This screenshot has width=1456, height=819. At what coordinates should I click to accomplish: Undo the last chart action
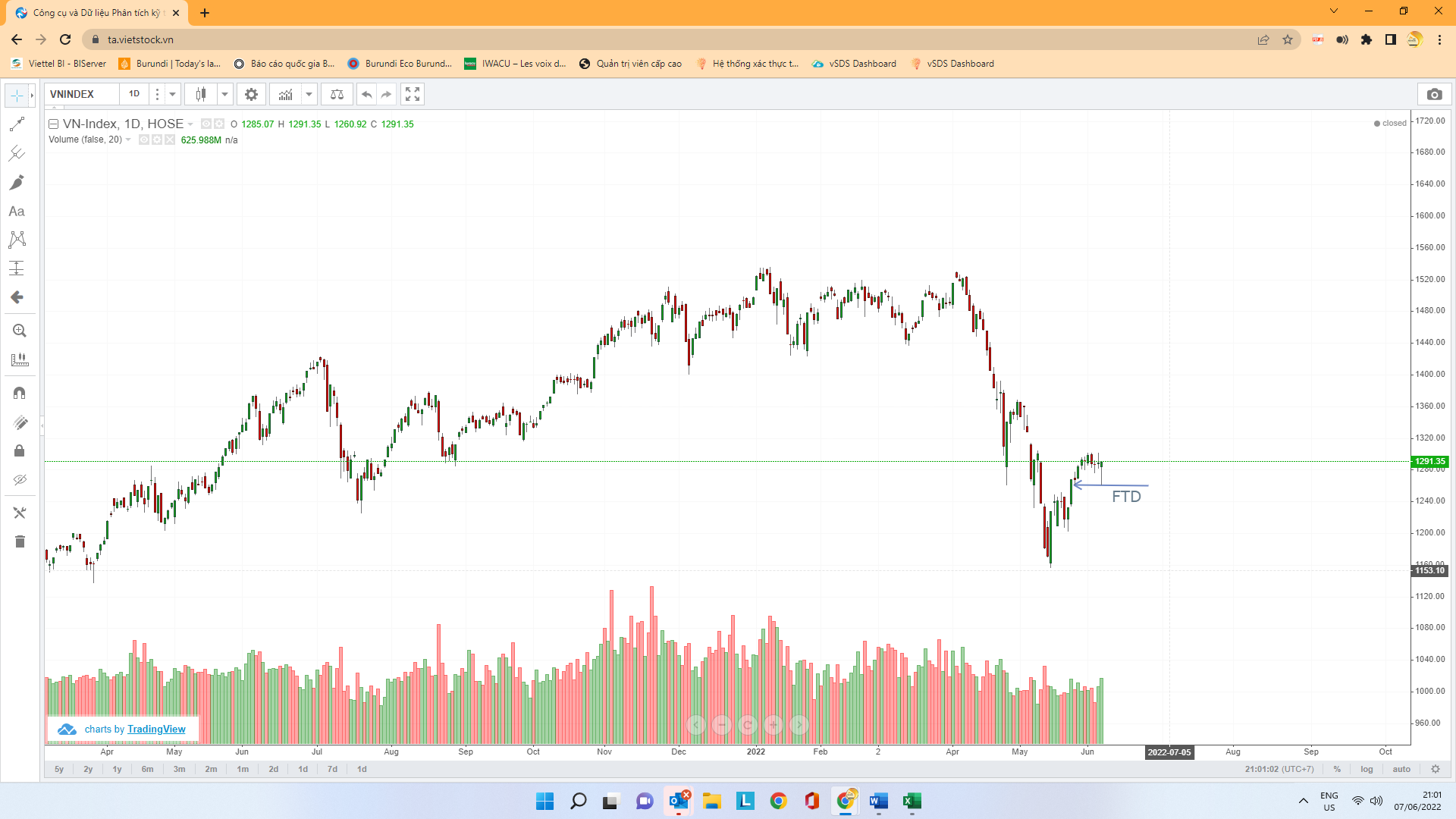[367, 94]
